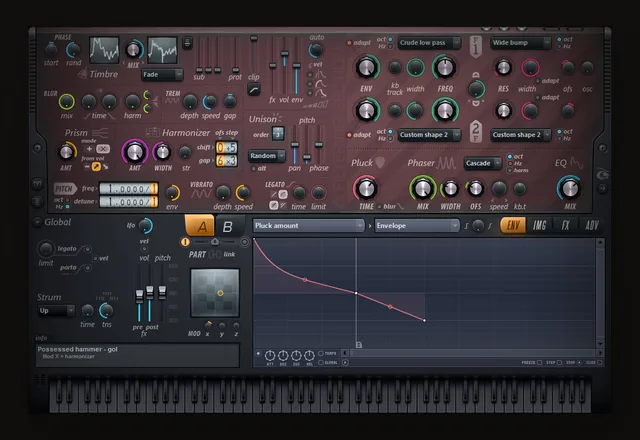The image size is (640, 440).
Task: Toggle filter 2 adapt option
Action: click(x=349, y=135)
